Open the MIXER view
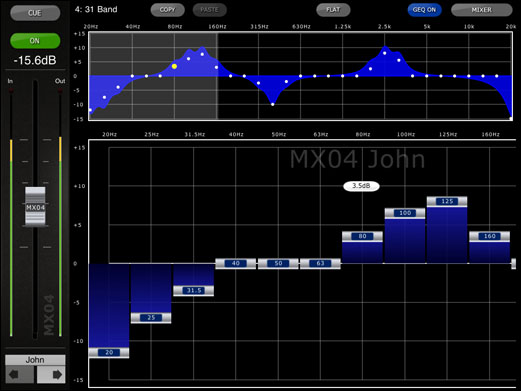 pos(482,10)
